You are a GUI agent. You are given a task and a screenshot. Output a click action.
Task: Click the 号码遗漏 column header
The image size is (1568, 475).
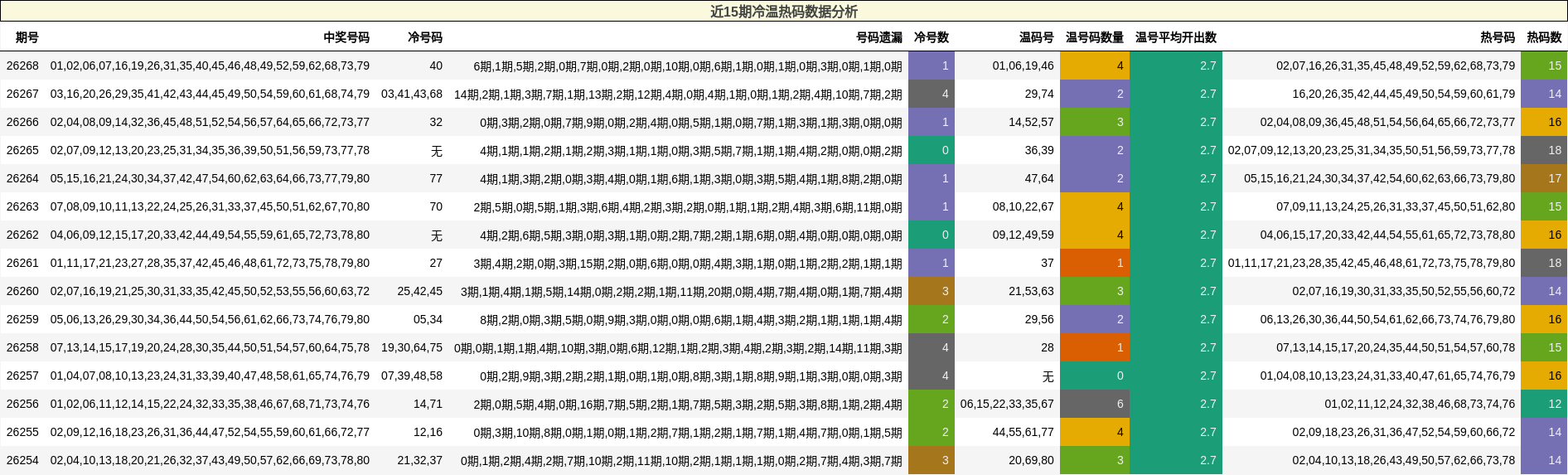pyautogui.click(x=879, y=37)
